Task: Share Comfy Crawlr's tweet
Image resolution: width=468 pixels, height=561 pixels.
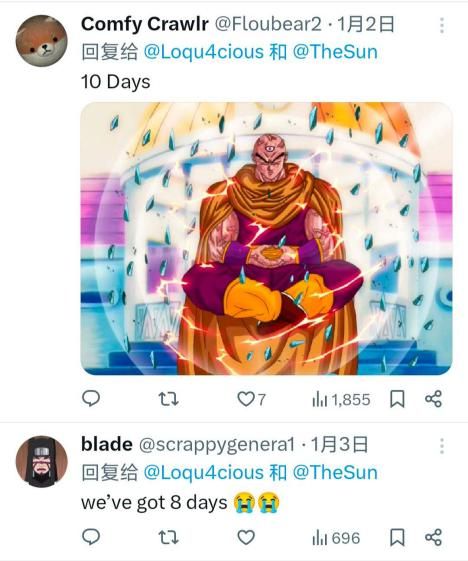Action: 433,399
